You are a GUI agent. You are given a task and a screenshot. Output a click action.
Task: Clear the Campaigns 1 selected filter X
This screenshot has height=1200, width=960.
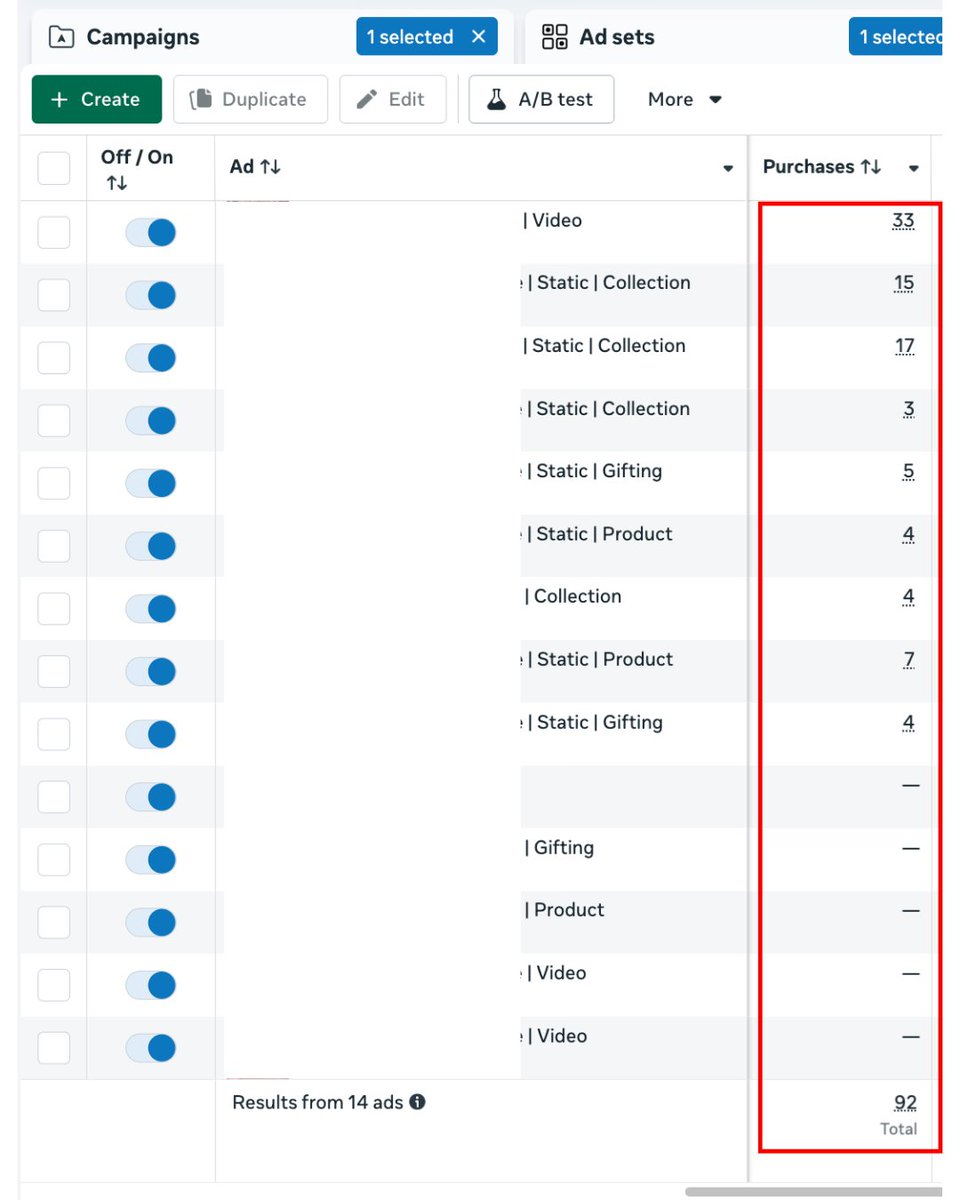coord(478,37)
